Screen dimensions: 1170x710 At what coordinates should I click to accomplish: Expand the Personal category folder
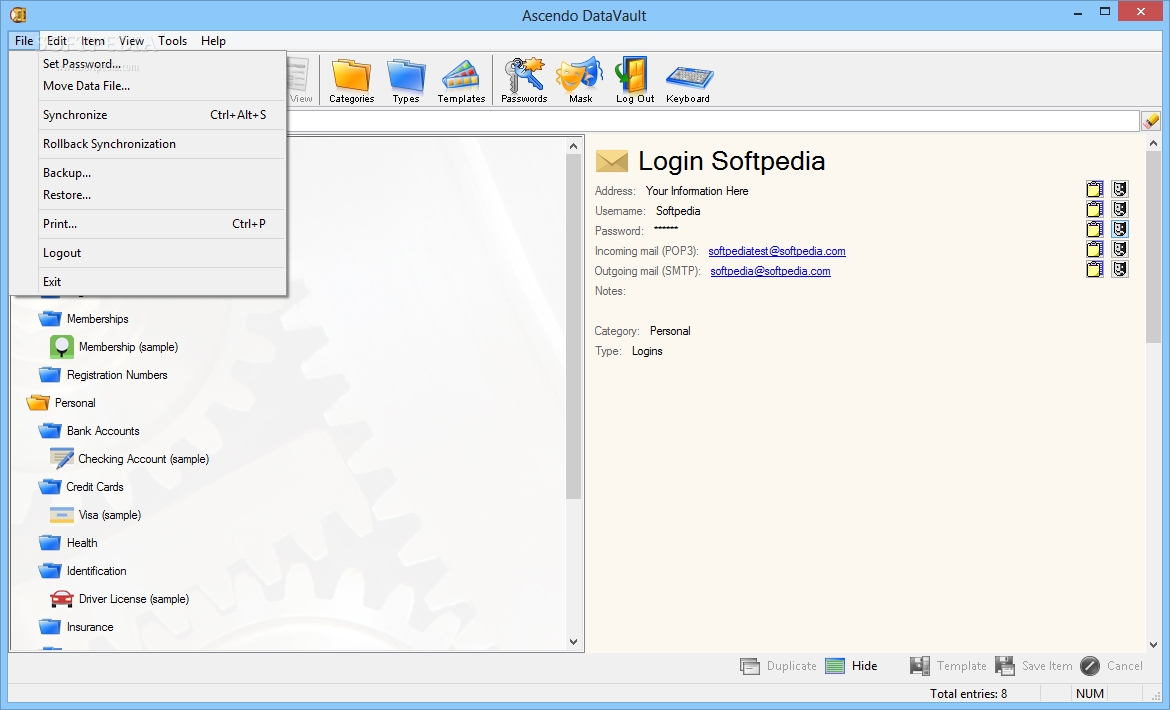click(x=61, y=403)
